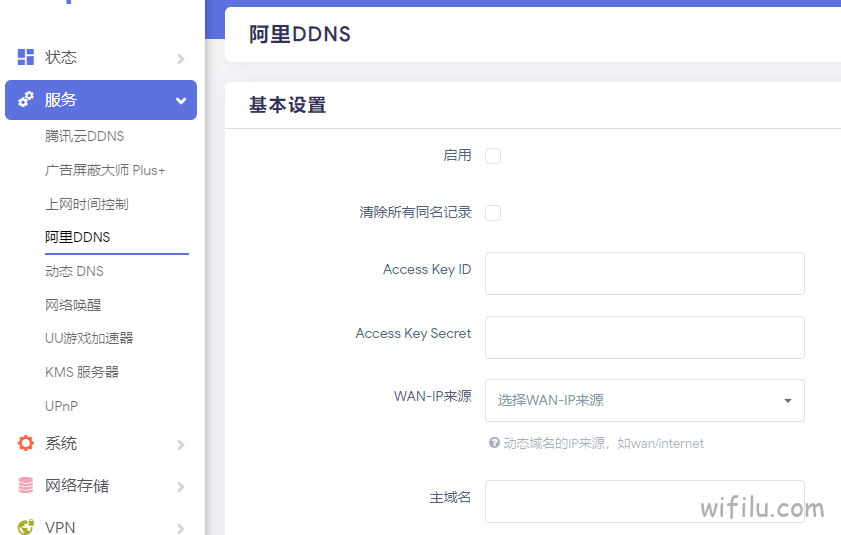Expand the VPN menu chevron
Viewport: 841px width, 535px height.
click(181, 529)
